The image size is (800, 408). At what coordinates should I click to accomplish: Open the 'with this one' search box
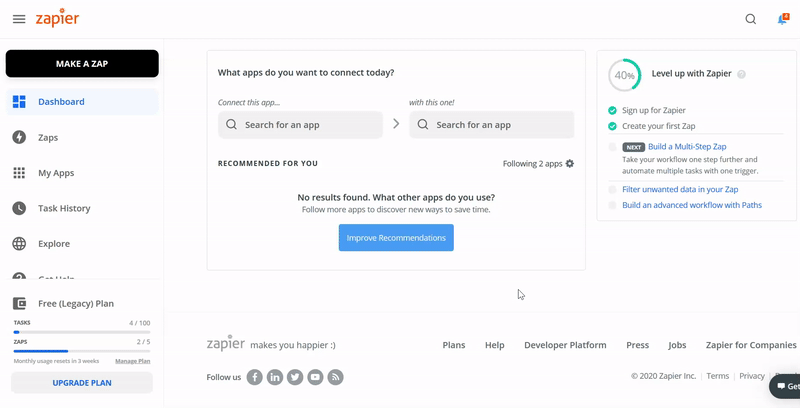[491, 125]
